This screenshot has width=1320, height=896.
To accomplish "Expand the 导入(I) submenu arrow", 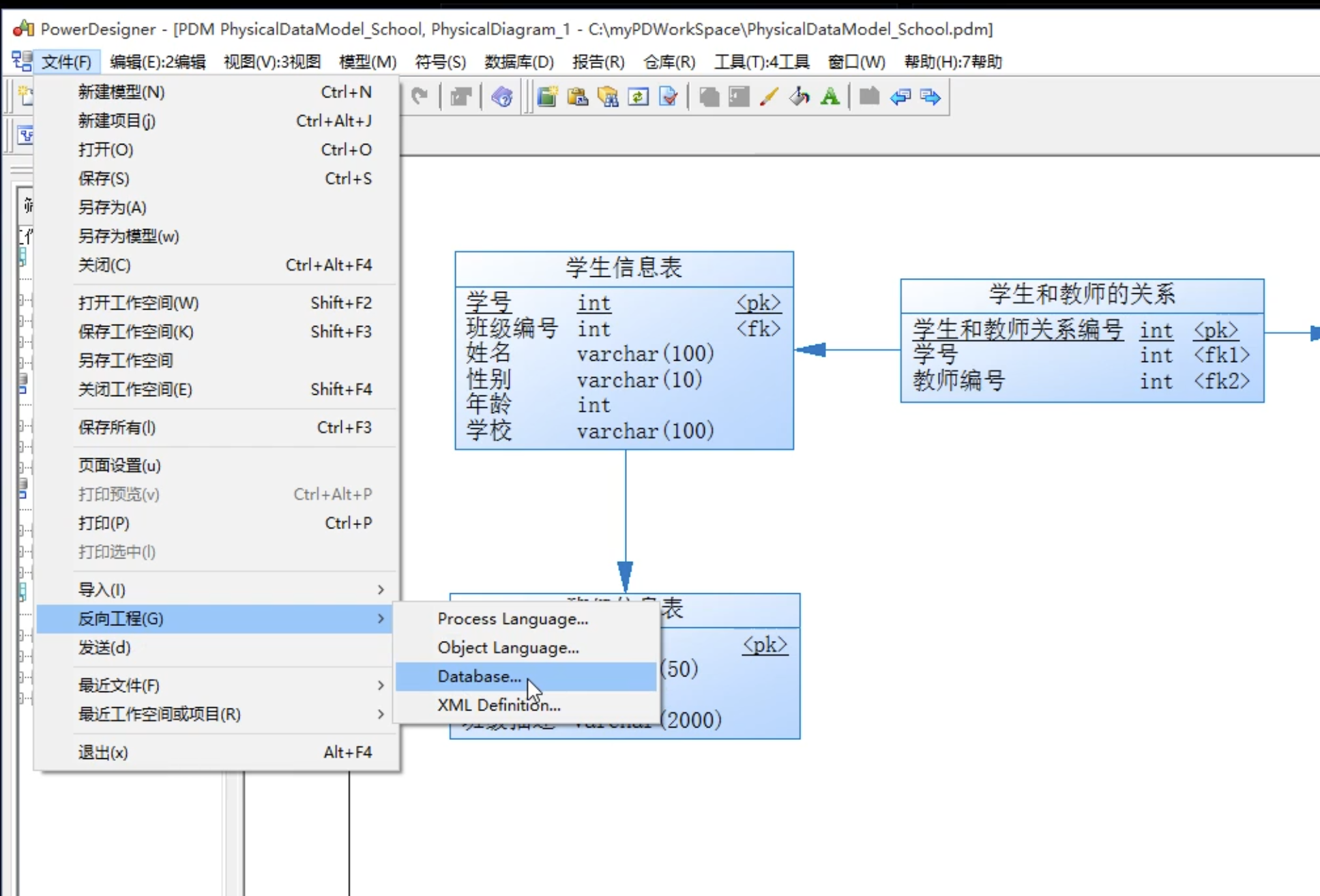I will pos(381,590).
